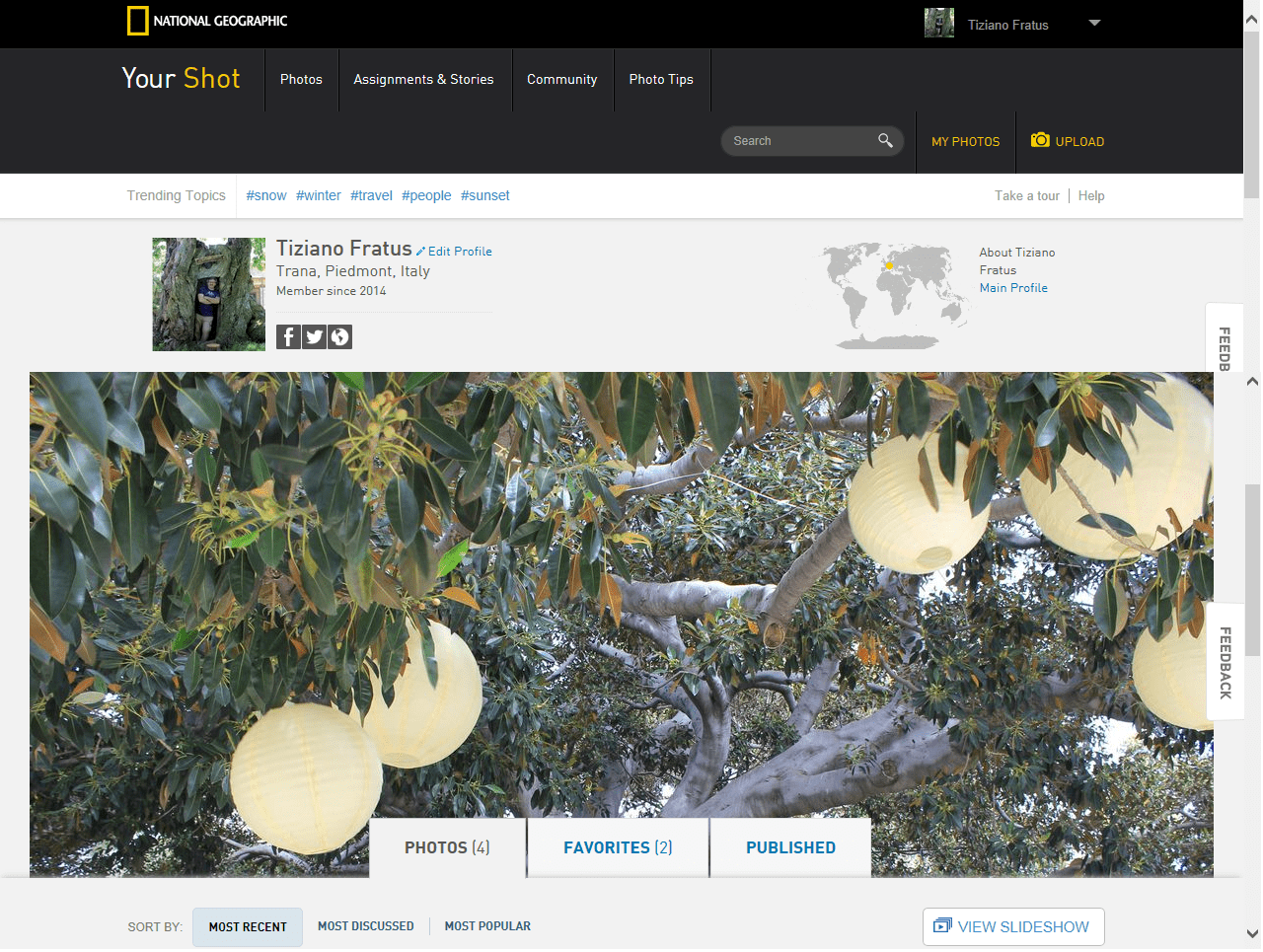This screenshot has width=1263, height=952.
Task: Sort photos by MOST POPULAR
Action: [487, 925]
